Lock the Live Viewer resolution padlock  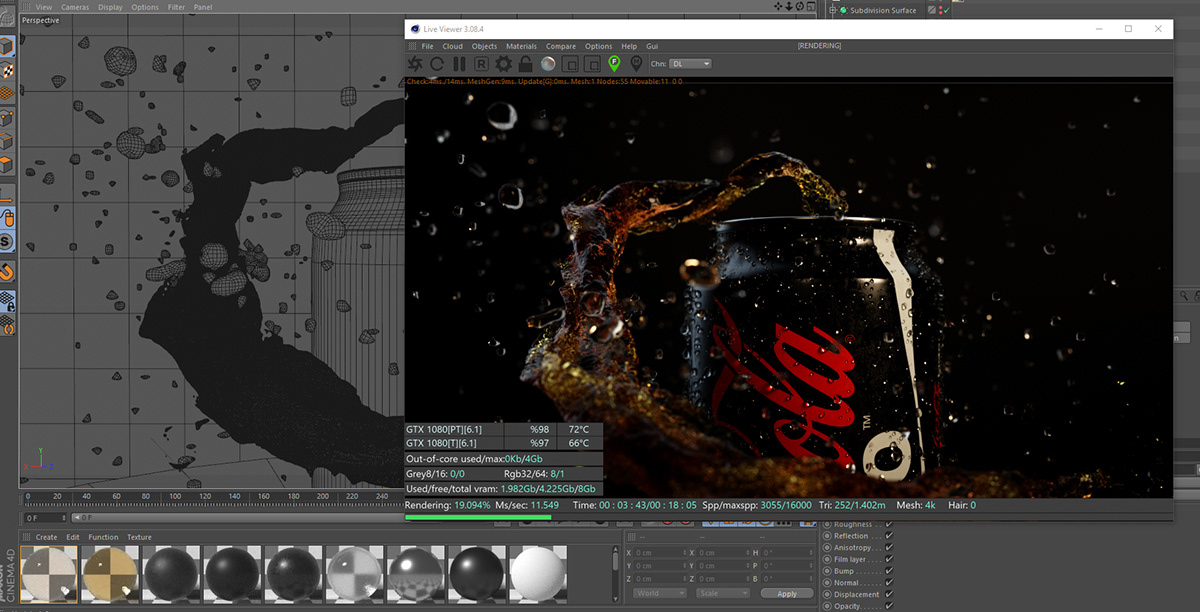click(x=524, y=63)
